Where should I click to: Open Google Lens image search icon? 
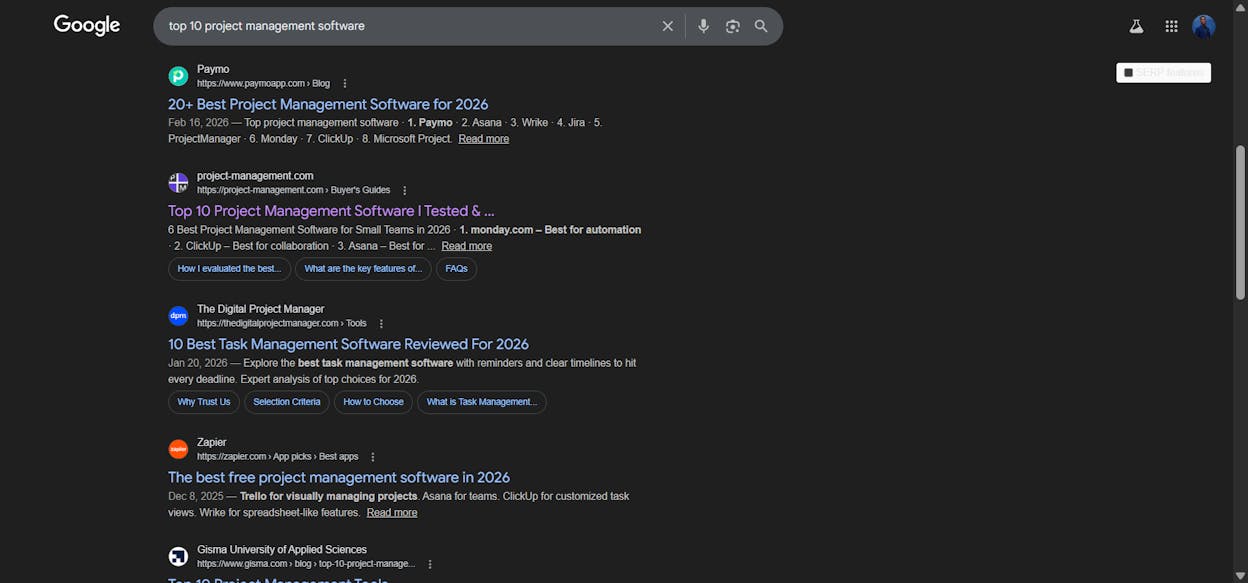(x=733, y=26)
